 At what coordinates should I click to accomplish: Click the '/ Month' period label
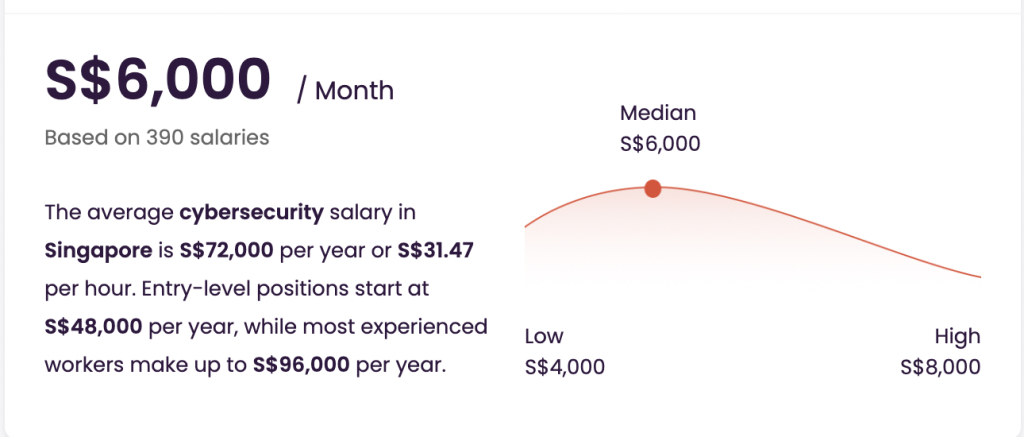345,90
